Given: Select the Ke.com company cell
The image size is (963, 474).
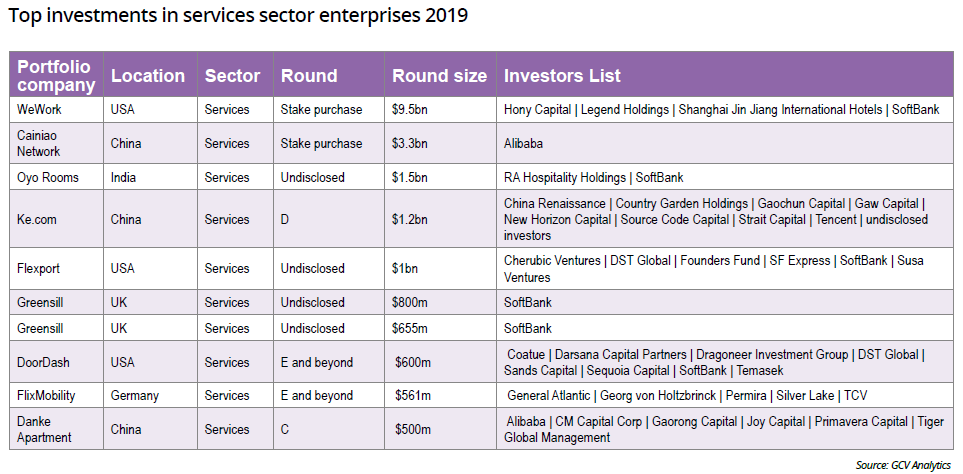Looking at the screenshot, I should point(39,219).
